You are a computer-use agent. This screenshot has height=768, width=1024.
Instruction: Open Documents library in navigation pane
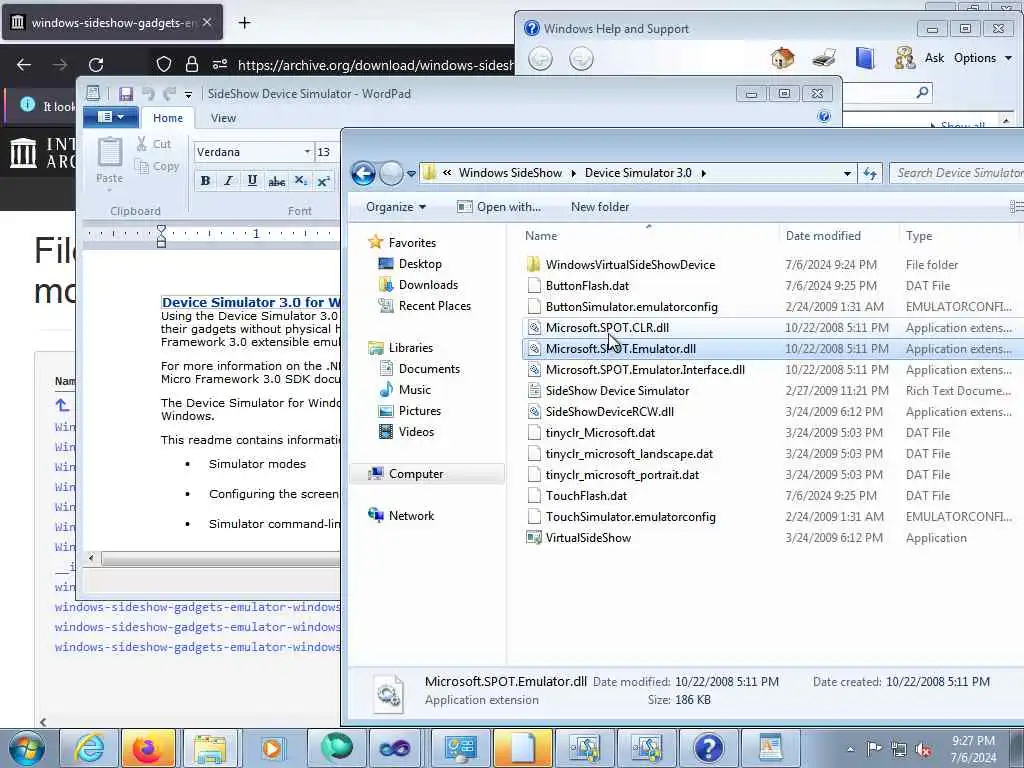[429, 369]
